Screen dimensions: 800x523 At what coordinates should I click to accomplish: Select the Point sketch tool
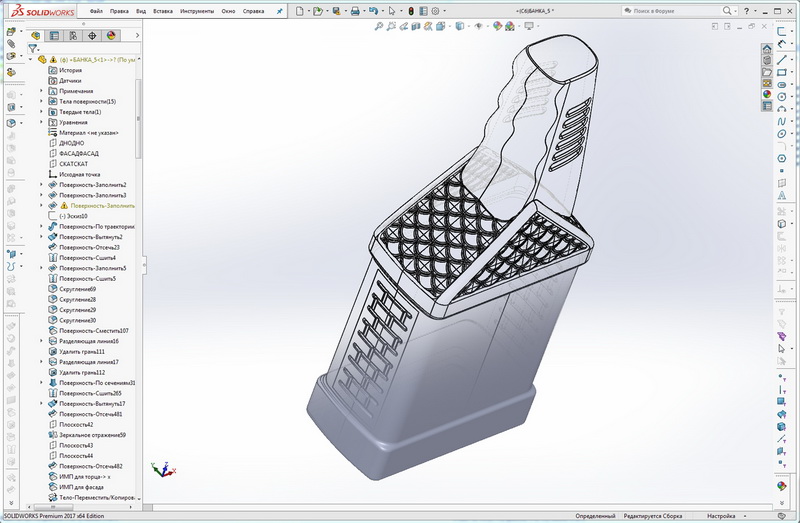(782, 171)
